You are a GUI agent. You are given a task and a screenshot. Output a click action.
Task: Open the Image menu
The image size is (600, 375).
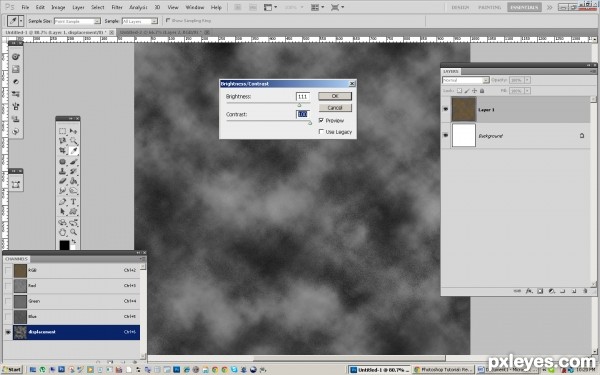(58, 7)
